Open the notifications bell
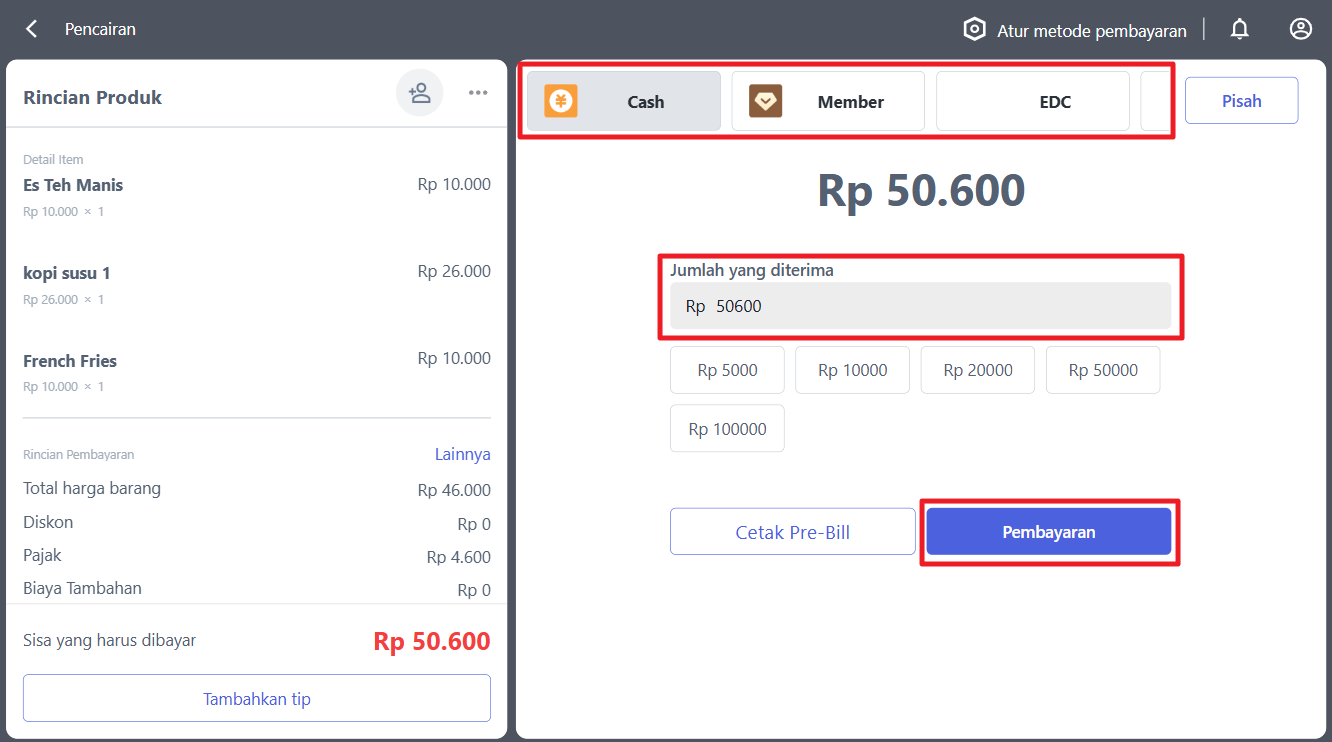This screenshot has height=742, width=1332. pyautogui.click(x=1240, y=29)
